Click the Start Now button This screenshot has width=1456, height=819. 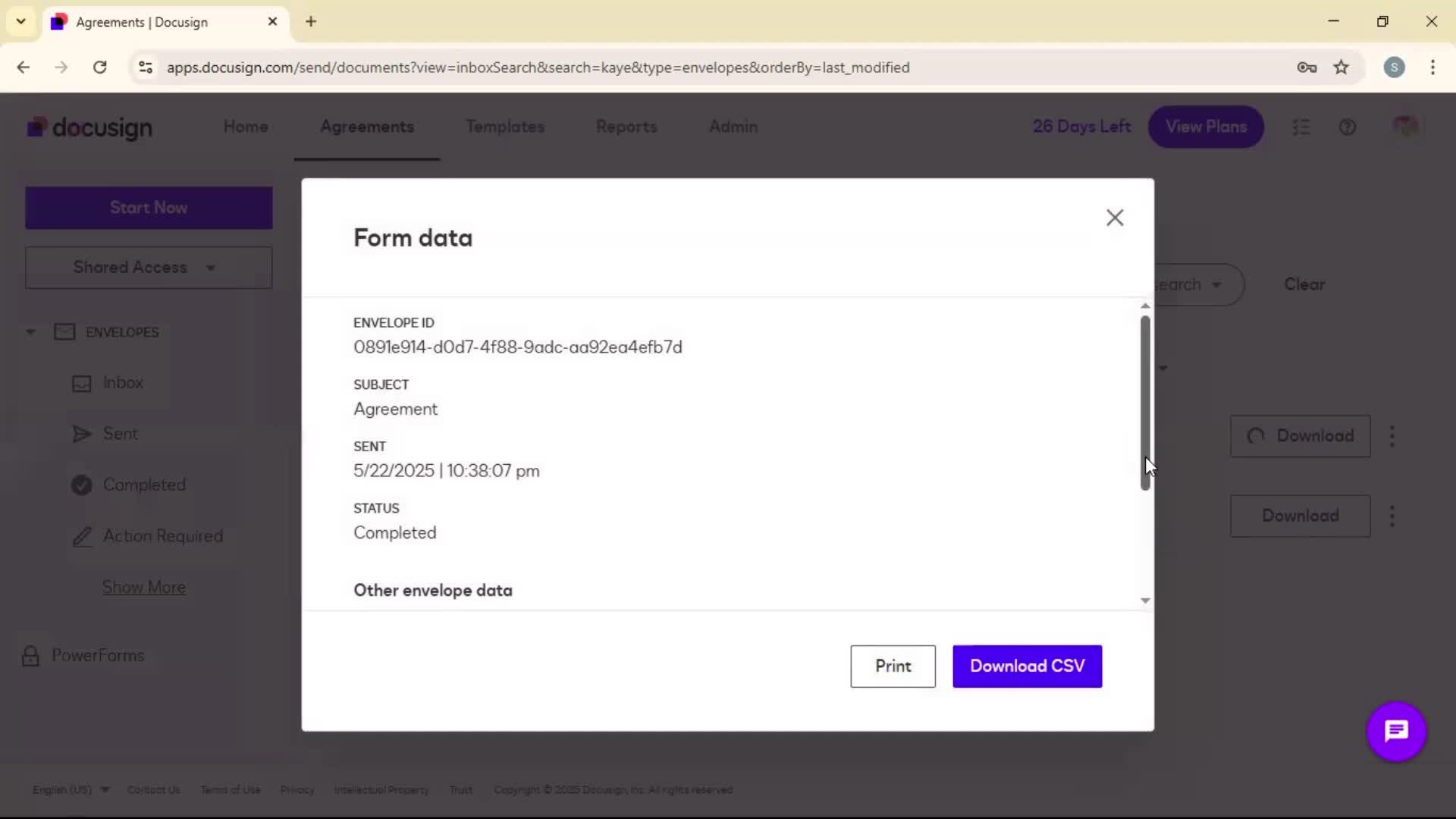[149, 208]
